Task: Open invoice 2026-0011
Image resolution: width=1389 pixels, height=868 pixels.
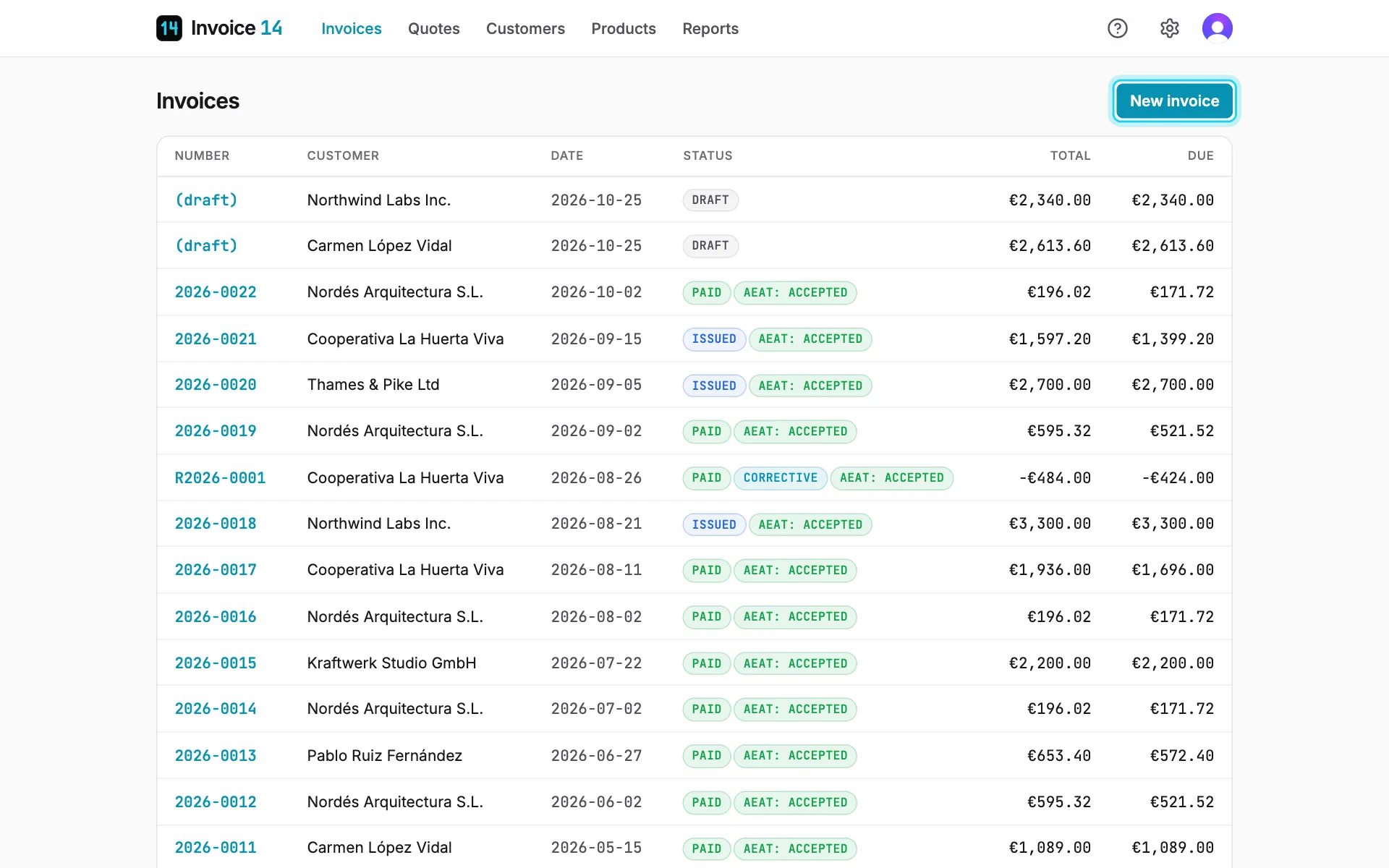Action: [216, 848]
